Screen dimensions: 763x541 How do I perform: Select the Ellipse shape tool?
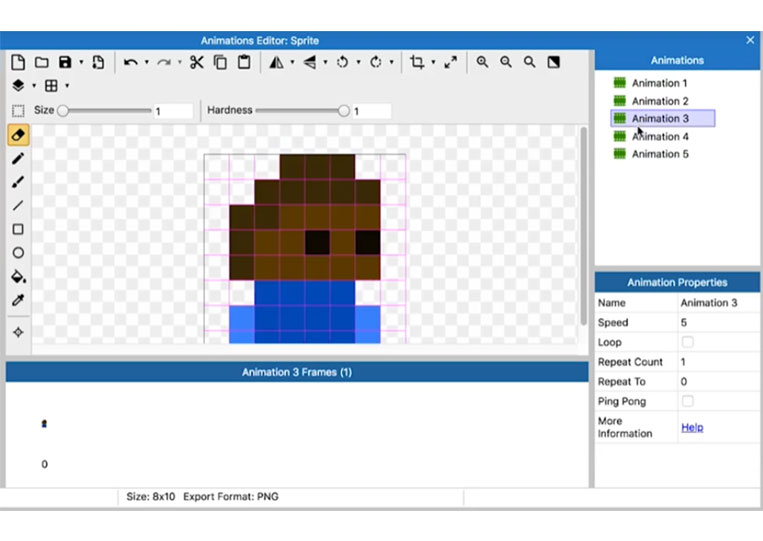point(18,253)
